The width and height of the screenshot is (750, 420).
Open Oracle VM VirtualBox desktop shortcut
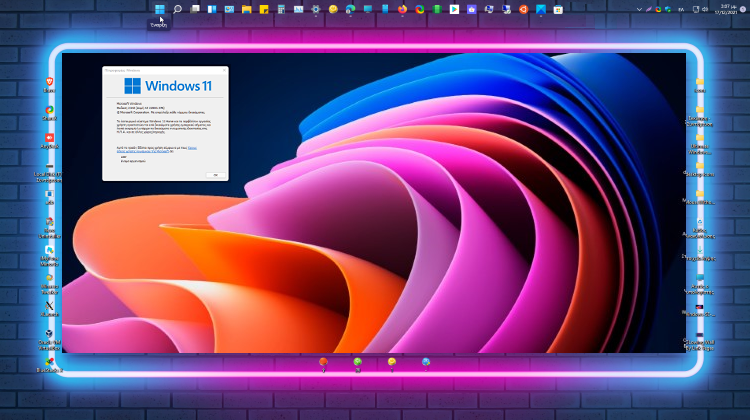tap(49, 340)
